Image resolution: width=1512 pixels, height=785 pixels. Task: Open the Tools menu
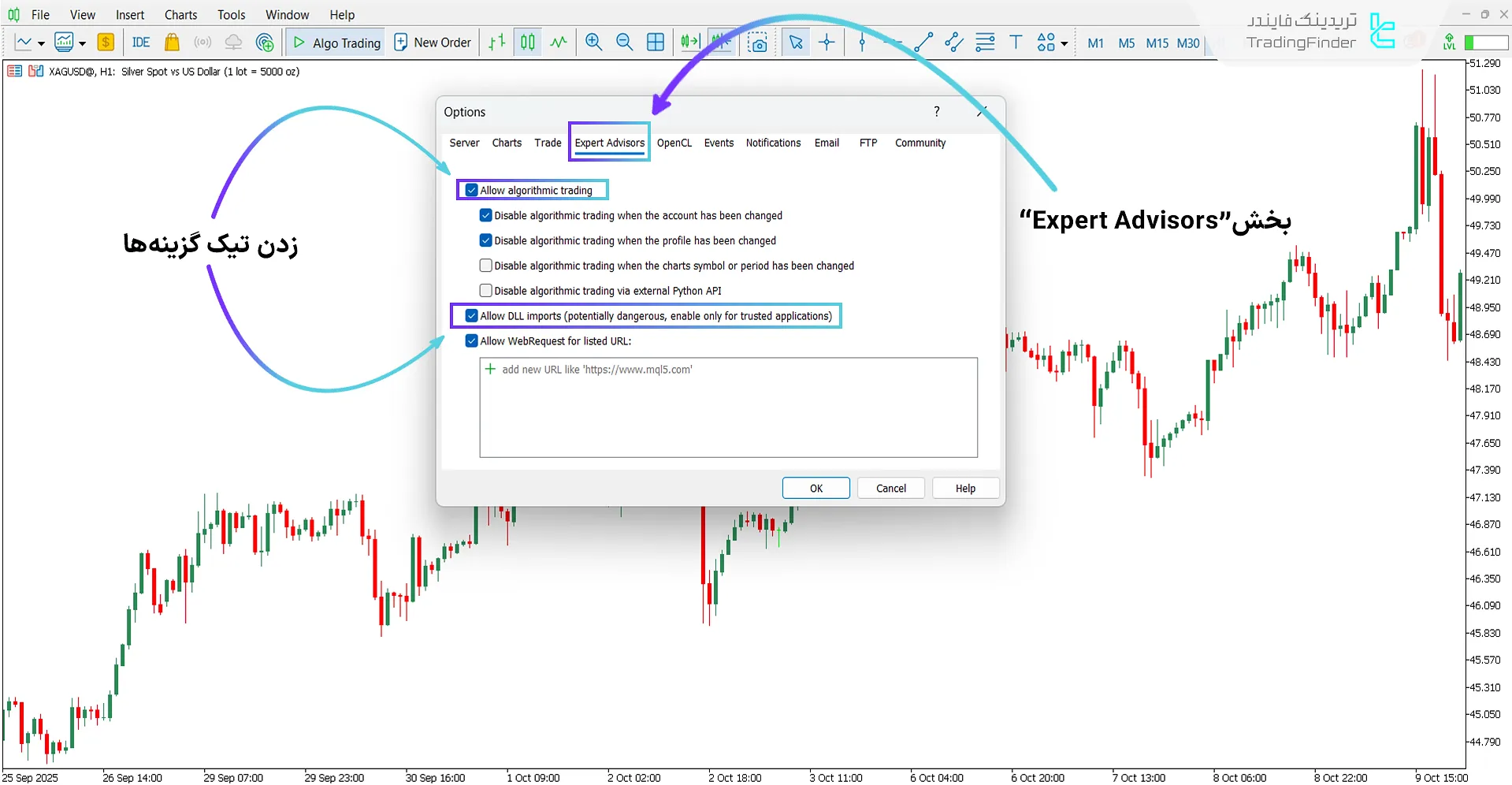point(231,15)
